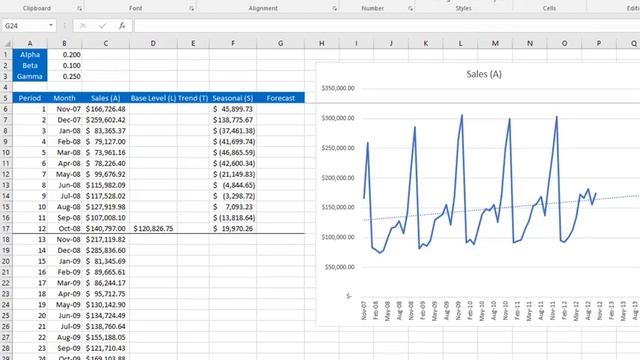Image resolution: width=640 pixels, height=360 pixels.
Task: Click the $350,000.00 axis label
Action: pyautogui.click(x=338, y=88)
